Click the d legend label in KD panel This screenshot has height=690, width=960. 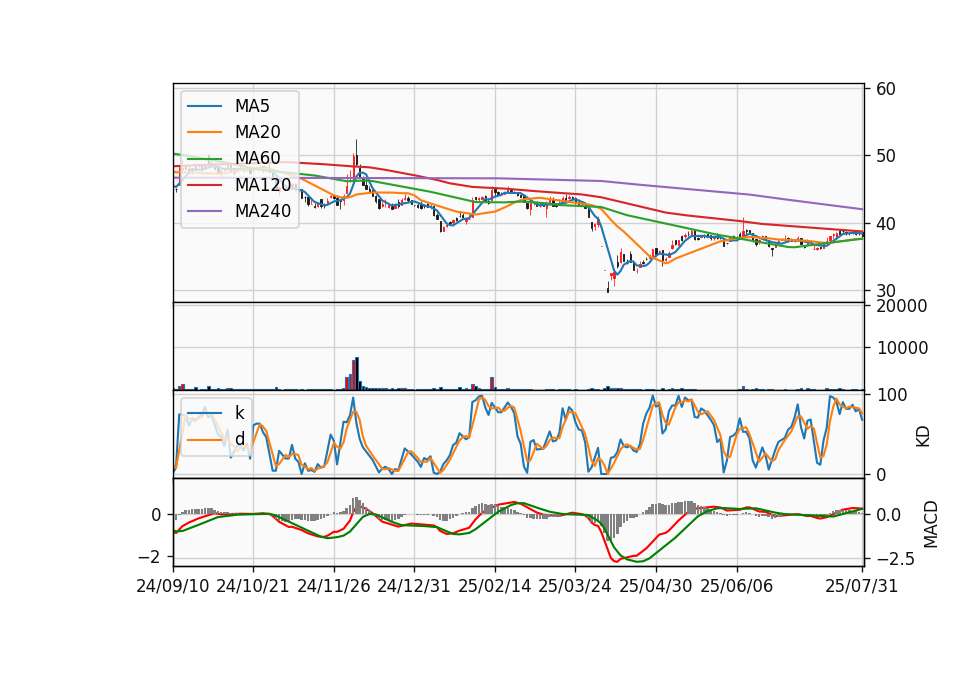click(x=239, y=439)
